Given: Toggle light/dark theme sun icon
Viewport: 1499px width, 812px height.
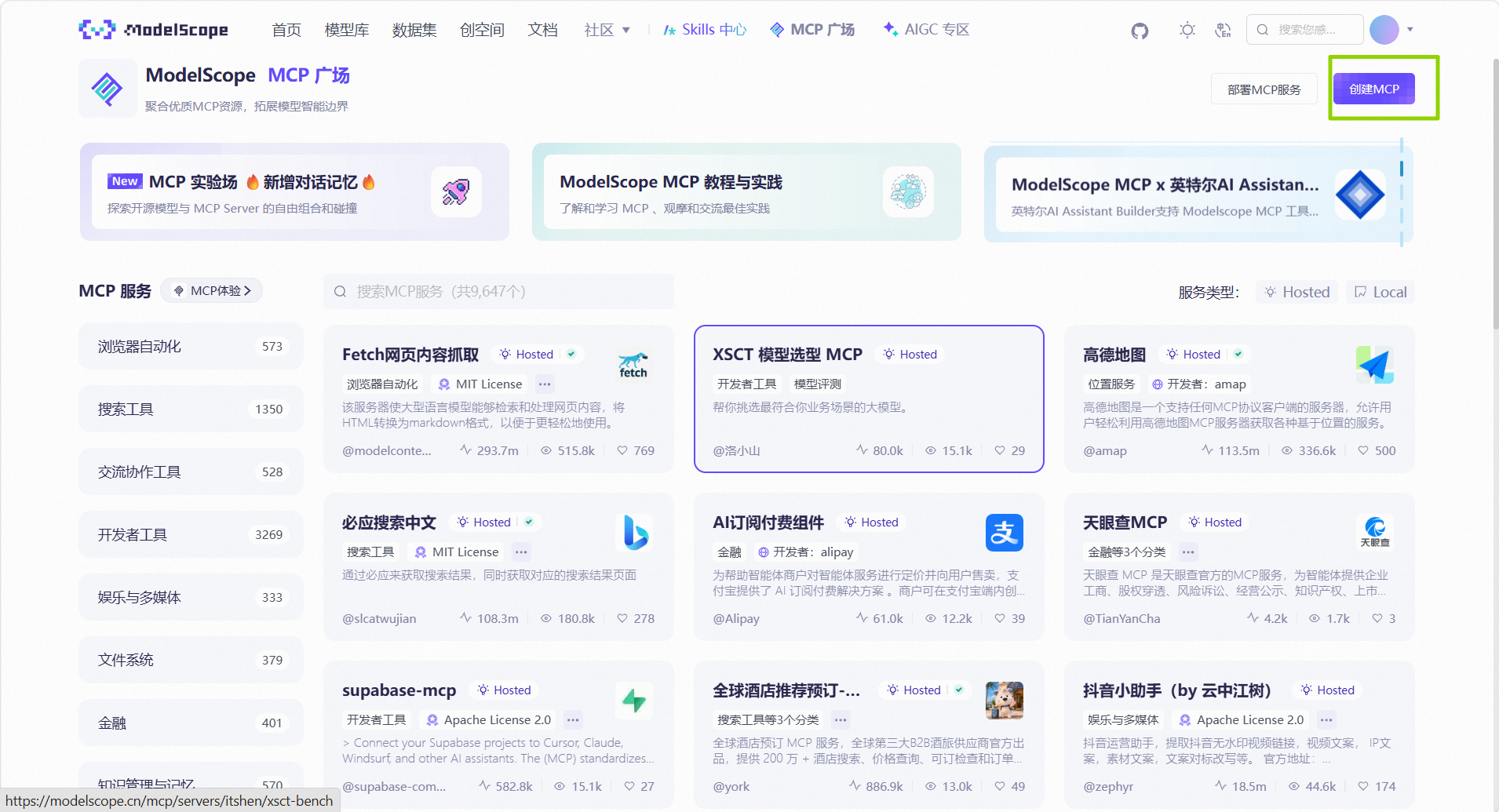Looking at the screenshot, I should click(1187, 30).
